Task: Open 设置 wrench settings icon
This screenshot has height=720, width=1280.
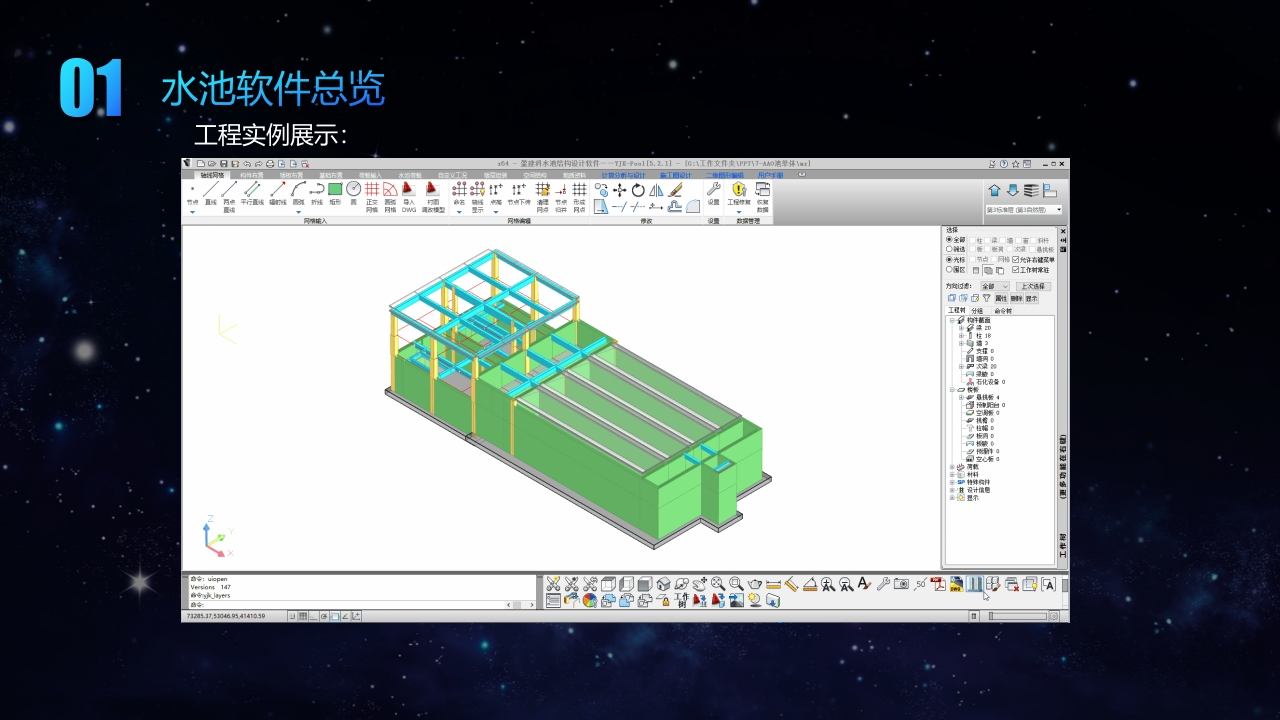Action: [x=713, y=190]
